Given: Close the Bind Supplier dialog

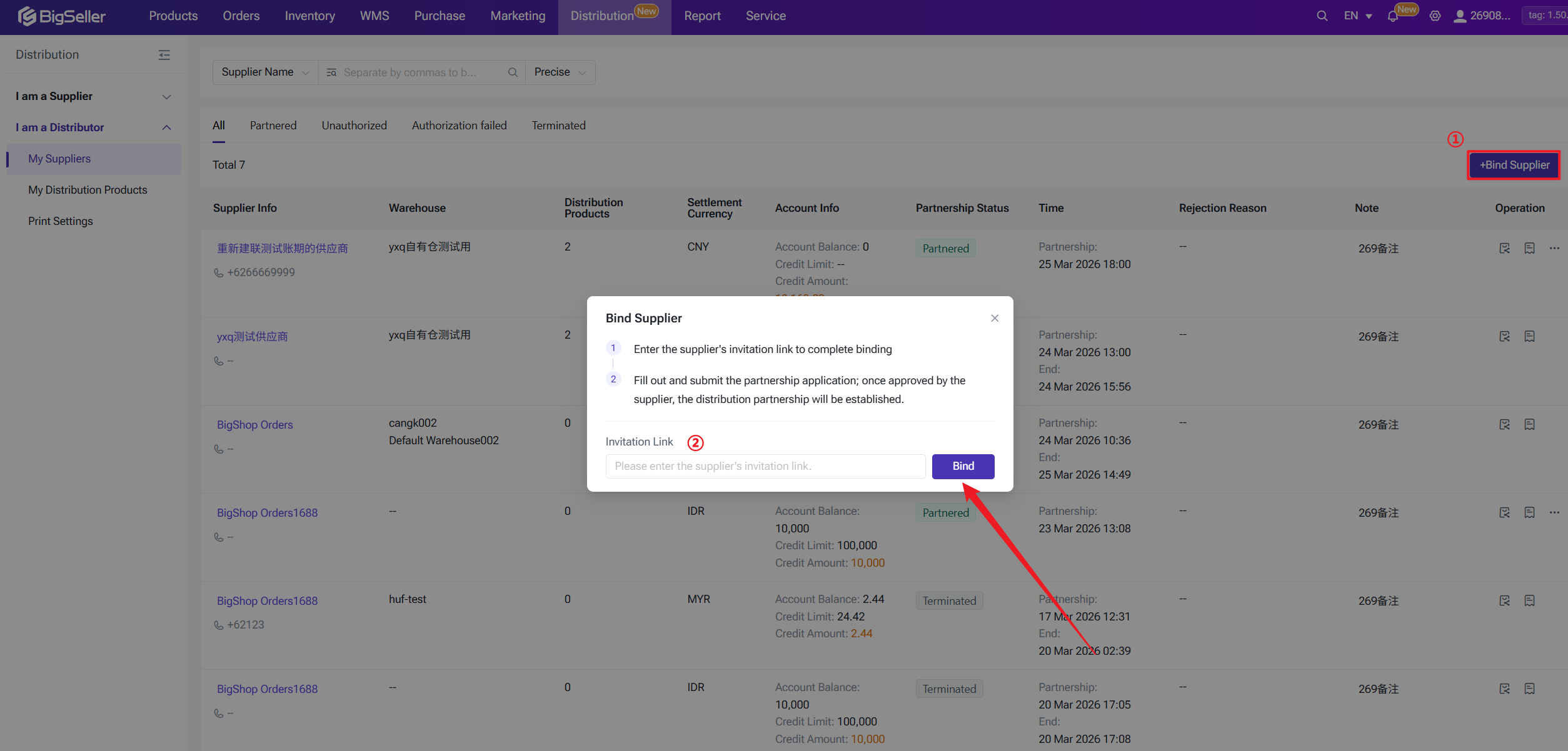Looking at the screenshot, I should (995, 318).
